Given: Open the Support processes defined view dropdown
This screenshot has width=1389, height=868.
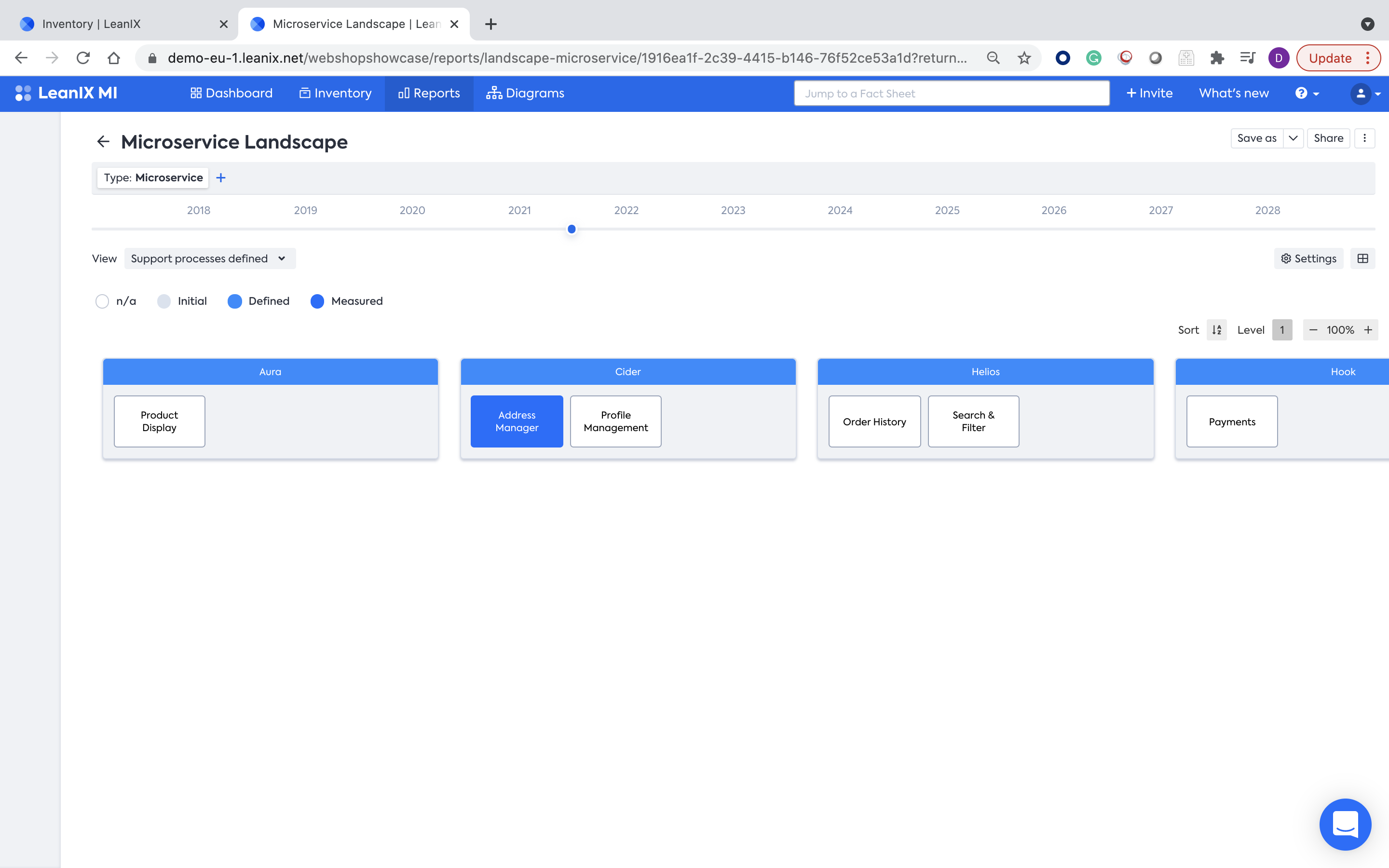Looking at the screenshot, I should (x=209, y=258).
